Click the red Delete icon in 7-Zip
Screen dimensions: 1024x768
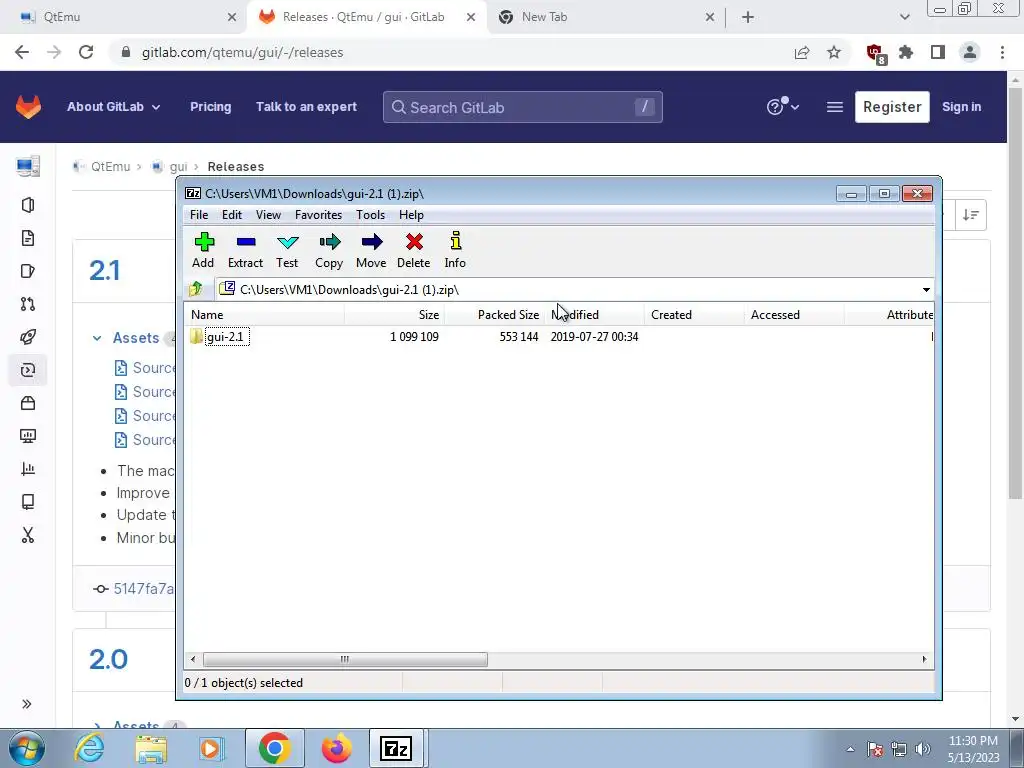pos(413,250)
